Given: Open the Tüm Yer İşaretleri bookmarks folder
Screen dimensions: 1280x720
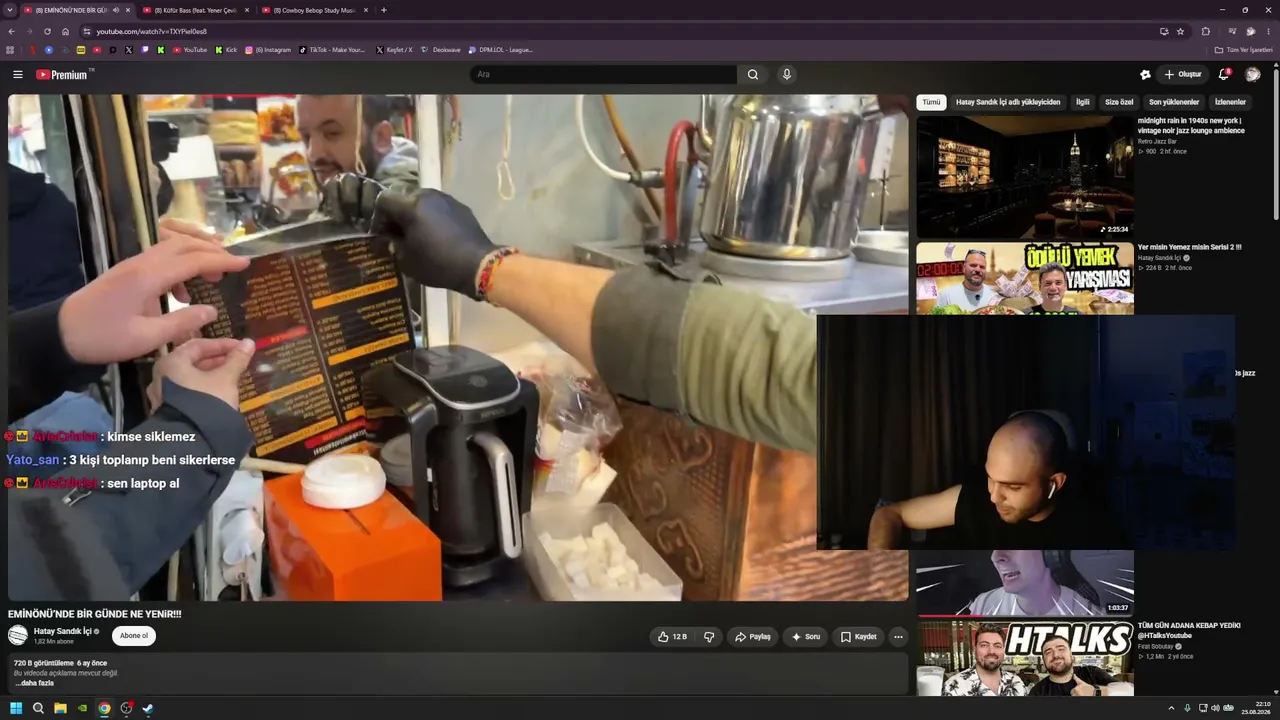Looking at the screenshot, I should click(1244, 50).
